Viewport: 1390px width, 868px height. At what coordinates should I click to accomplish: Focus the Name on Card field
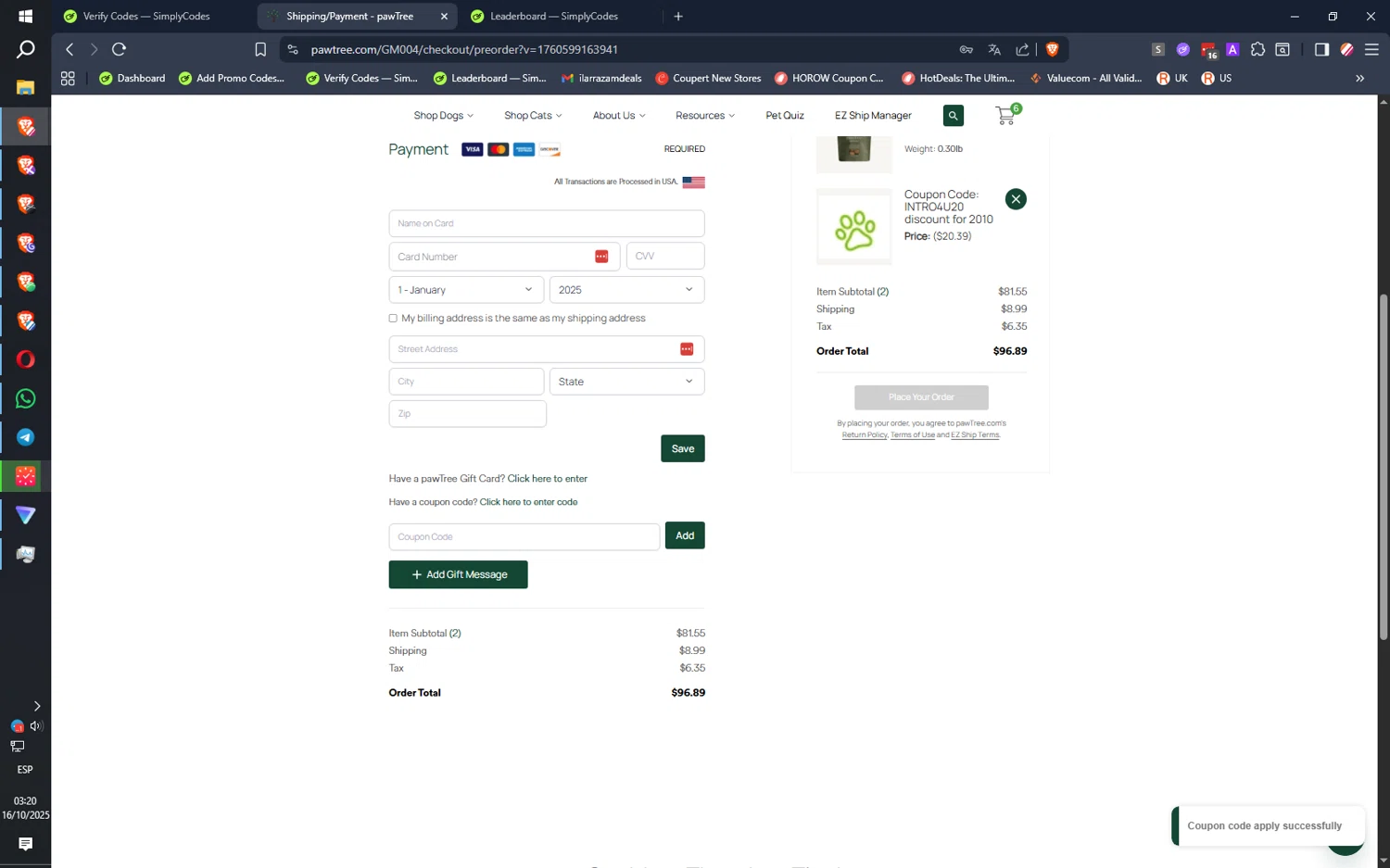click(547, 223)
